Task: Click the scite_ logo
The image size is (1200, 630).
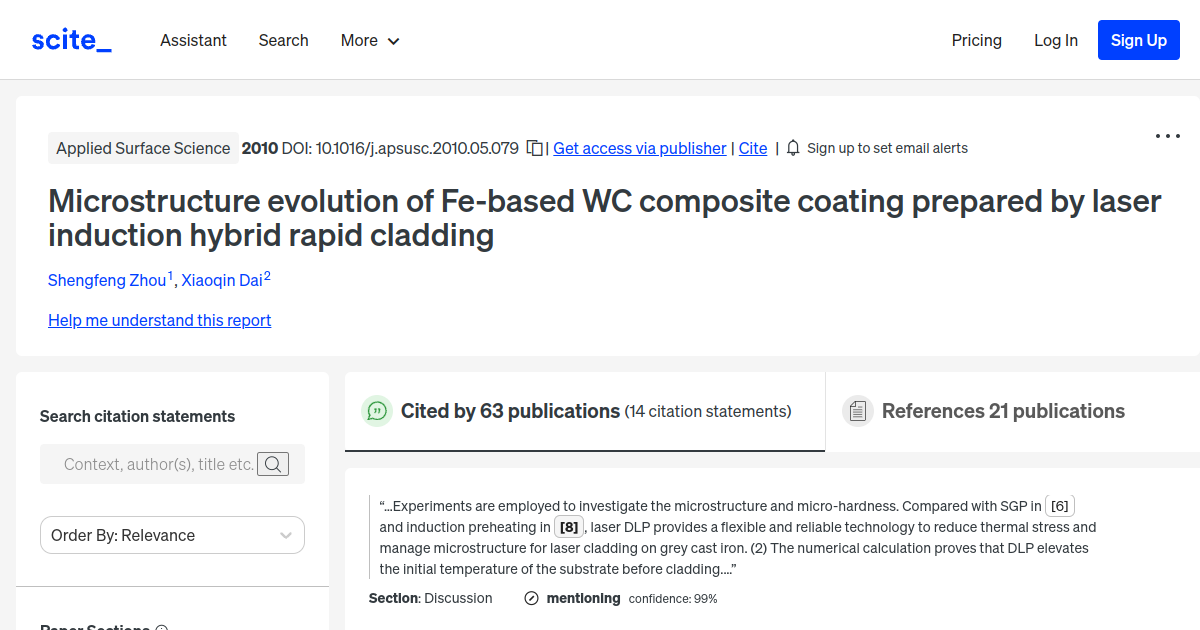Action: [x=70, y=40]
